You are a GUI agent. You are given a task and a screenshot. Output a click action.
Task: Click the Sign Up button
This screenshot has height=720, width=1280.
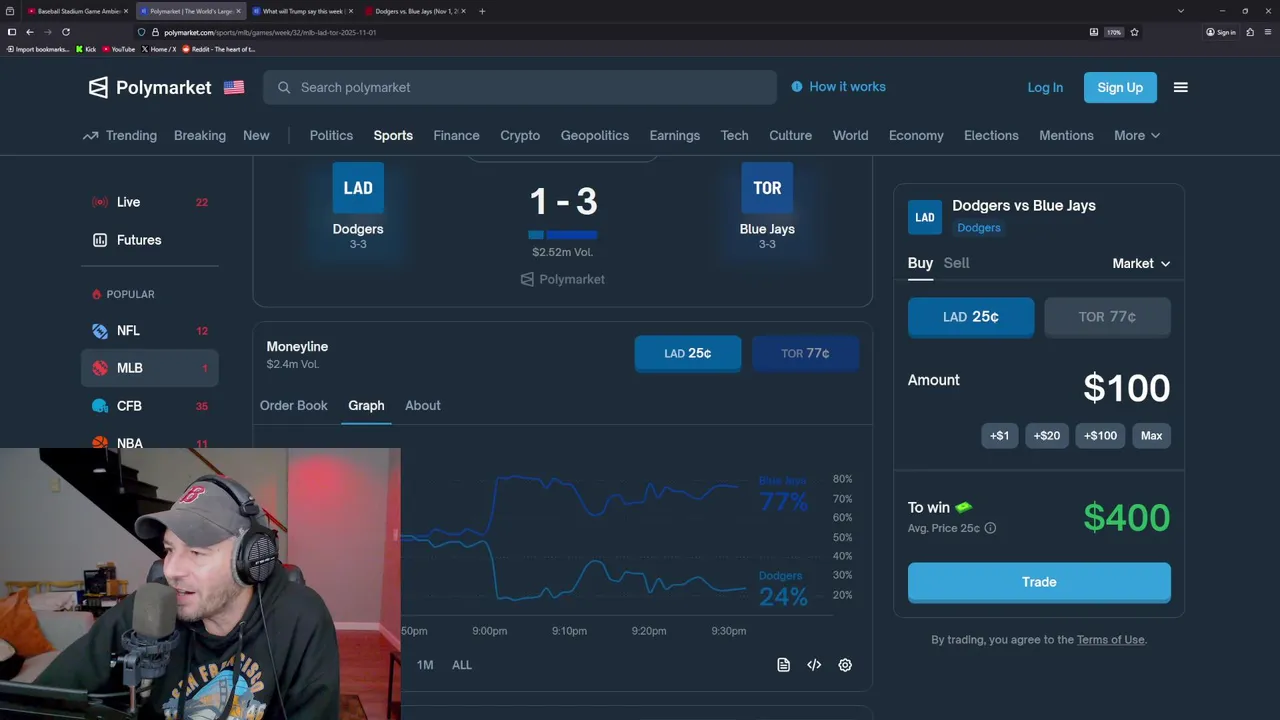coord(1120,87)
